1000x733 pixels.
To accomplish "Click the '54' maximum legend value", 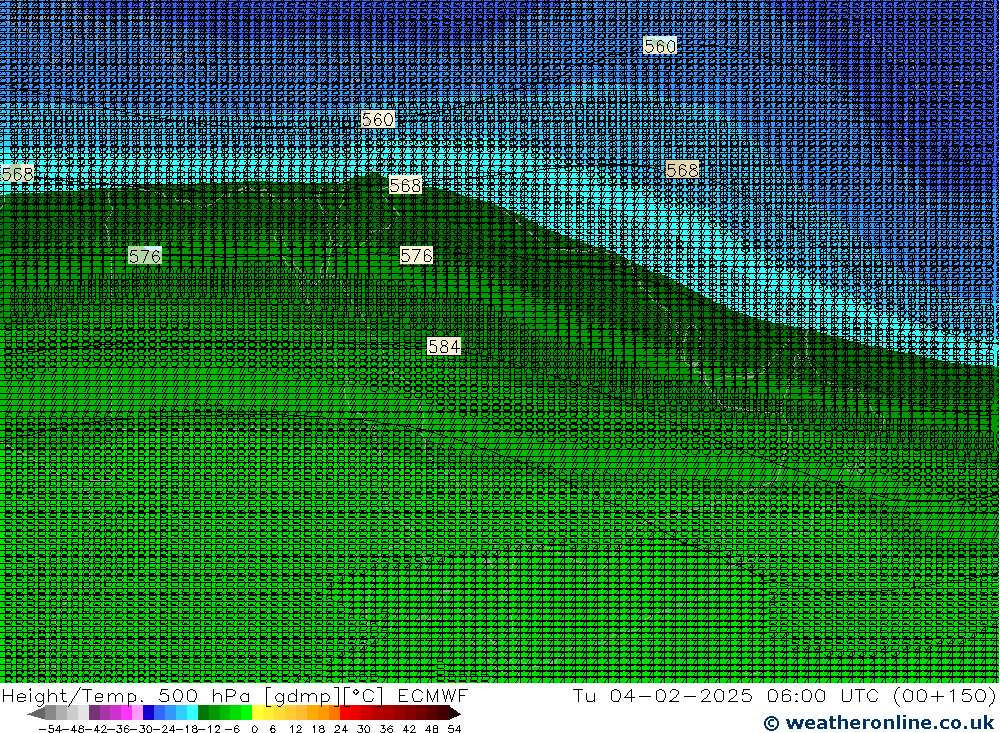I will (454, 729).
